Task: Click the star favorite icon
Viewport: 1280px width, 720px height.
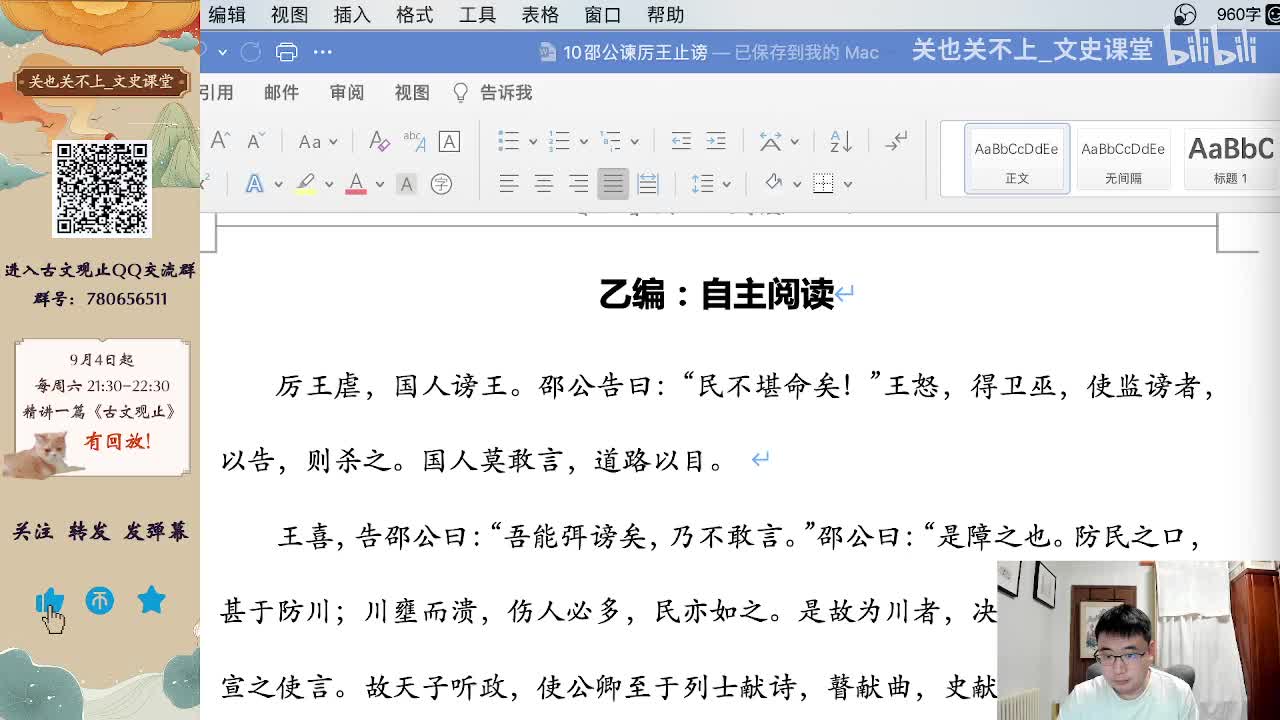Action: tap(151, 600)
